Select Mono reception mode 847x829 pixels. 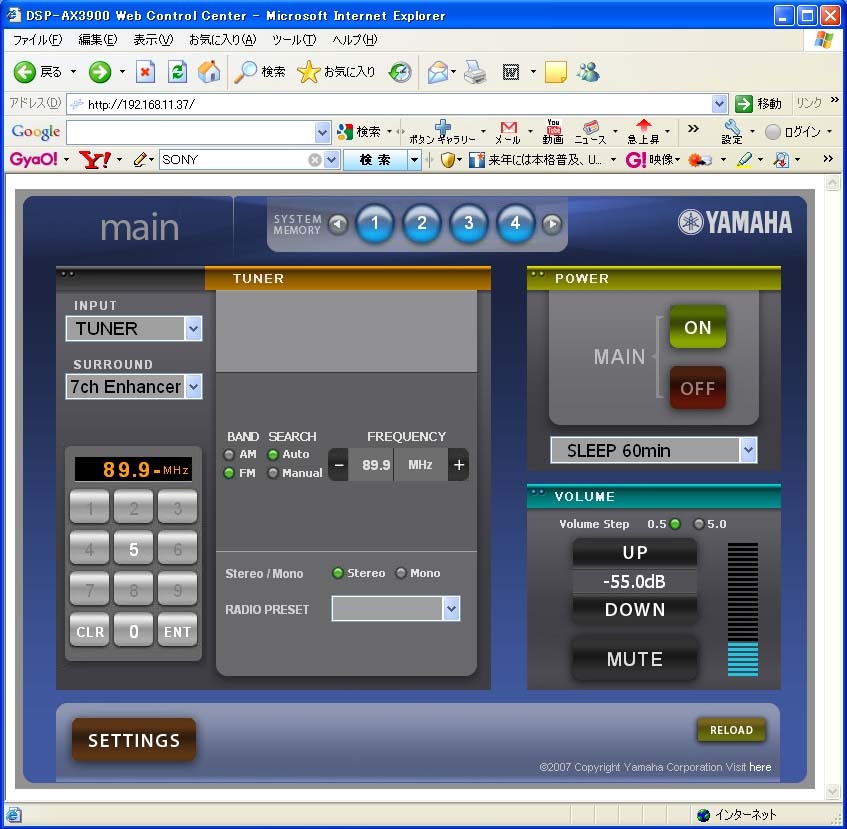401,573
